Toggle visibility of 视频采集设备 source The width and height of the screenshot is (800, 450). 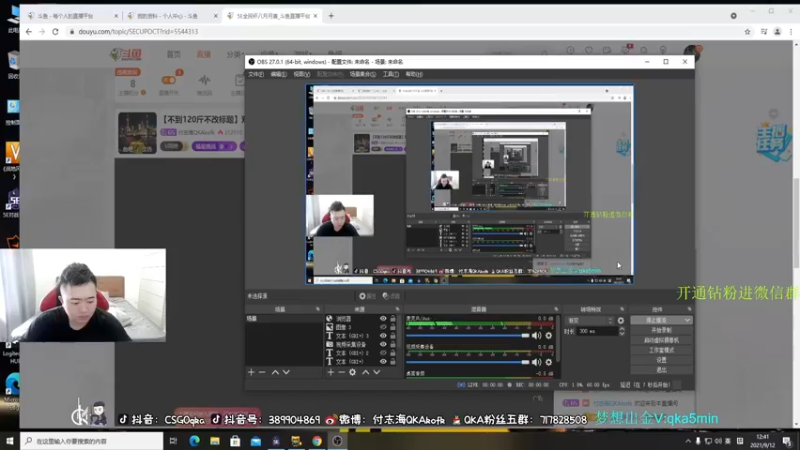(x=383, y=344)
